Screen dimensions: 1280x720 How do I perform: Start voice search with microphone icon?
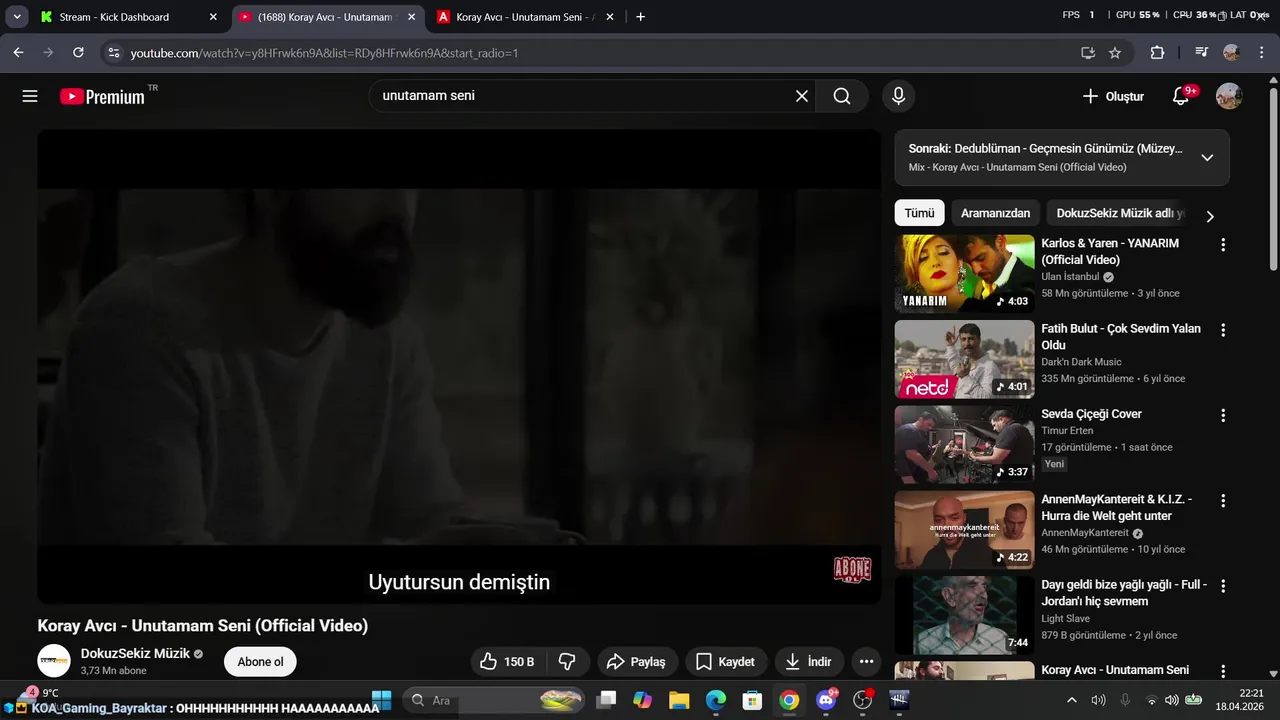898,96
